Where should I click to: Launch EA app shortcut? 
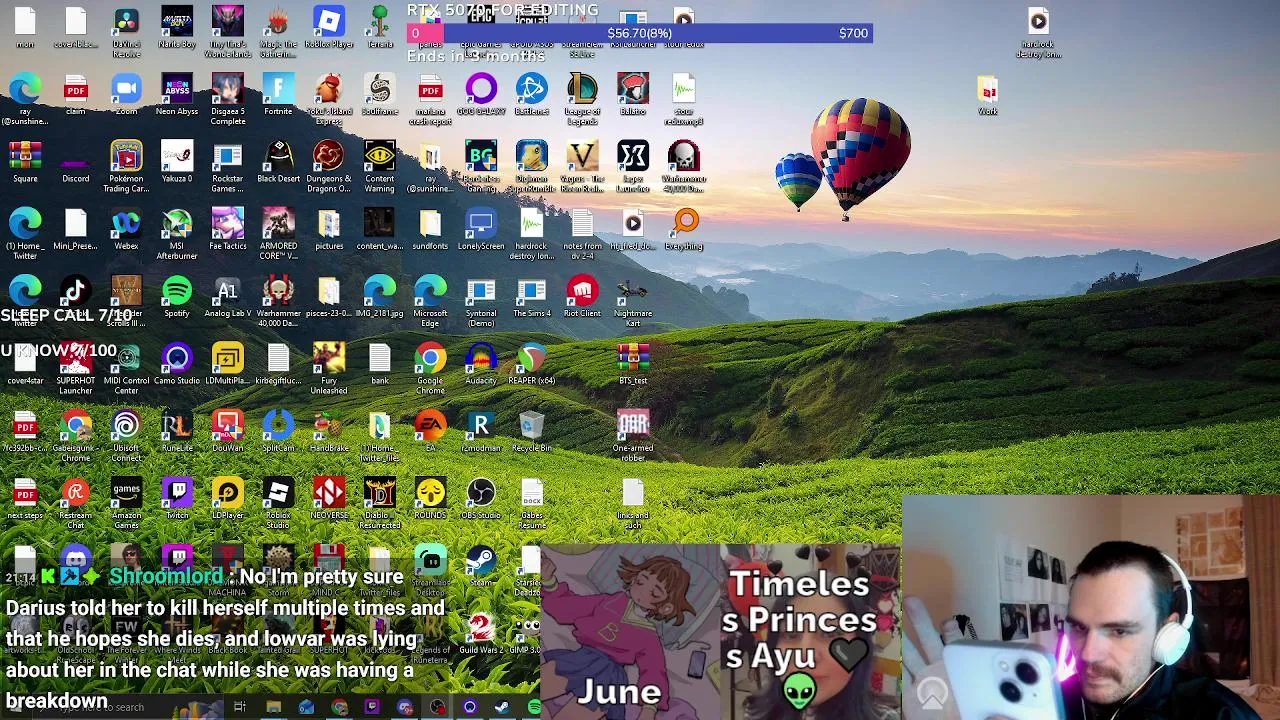pos(430,426)
